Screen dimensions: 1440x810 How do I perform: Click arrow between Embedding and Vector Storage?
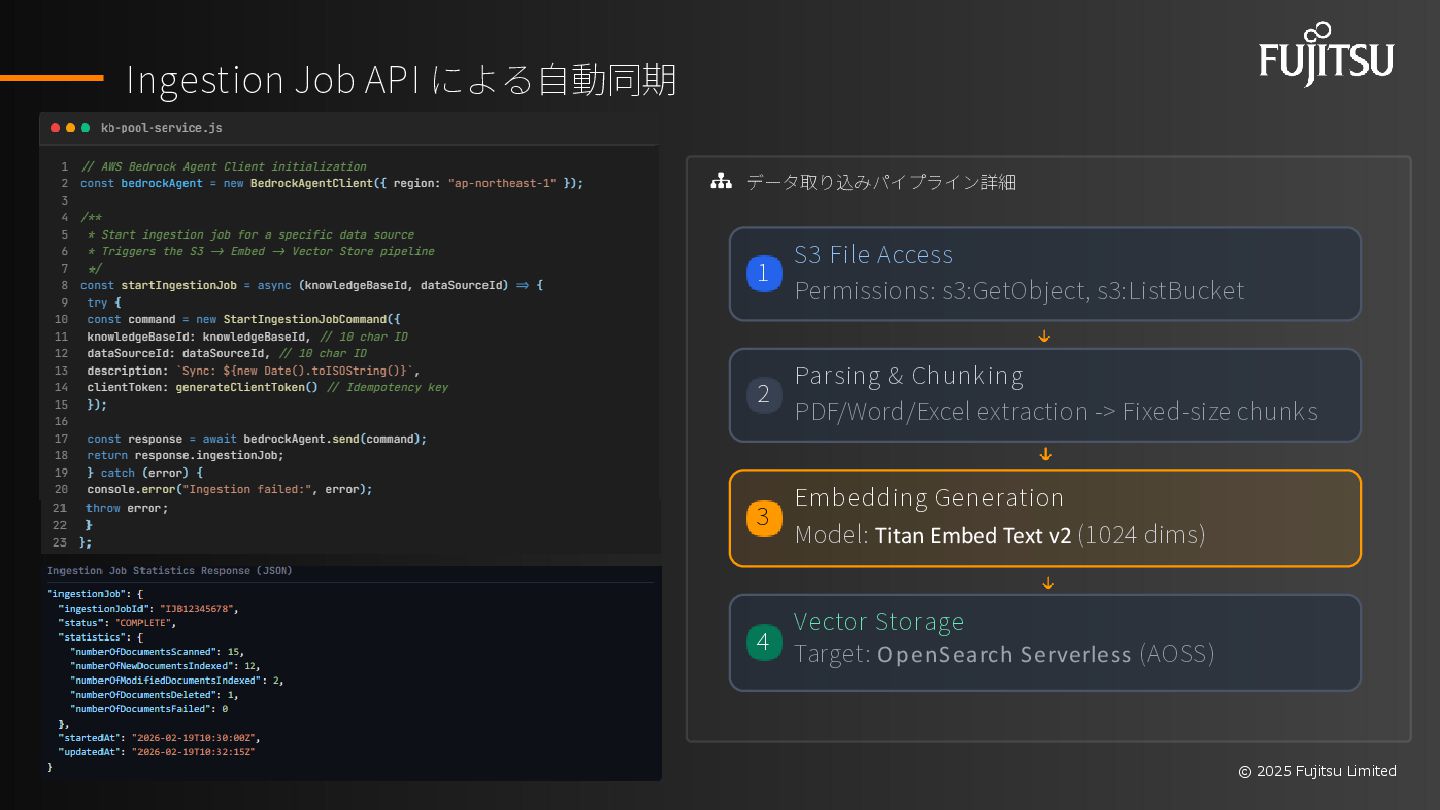coord(1047,583)
